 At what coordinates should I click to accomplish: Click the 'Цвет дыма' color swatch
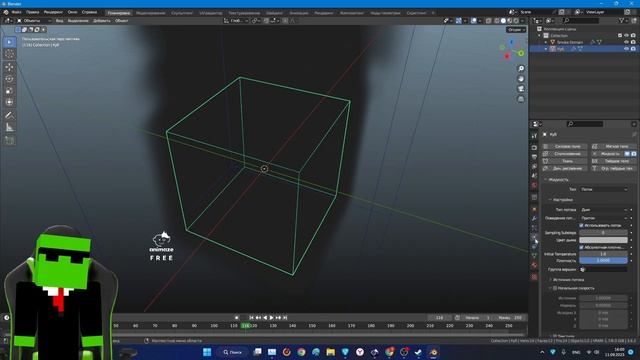click(603, 240)
